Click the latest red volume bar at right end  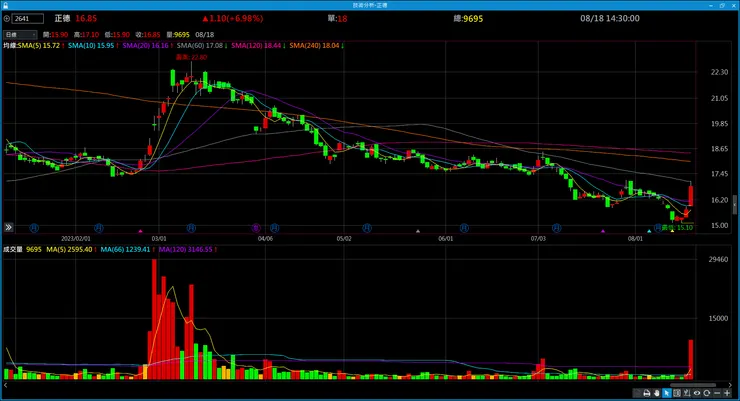(x=691, y=359)
